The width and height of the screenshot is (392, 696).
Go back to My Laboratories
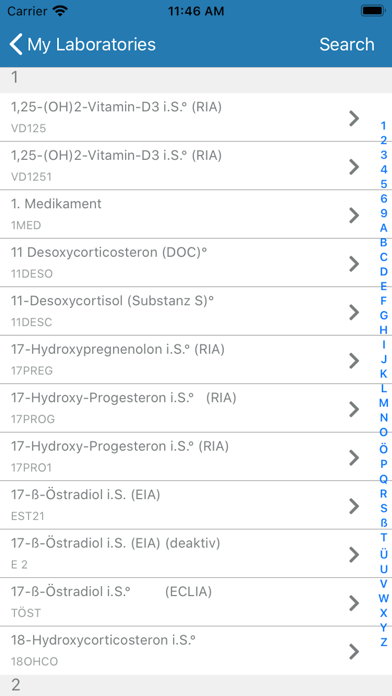pyautogui.click(x=83, y=44)
